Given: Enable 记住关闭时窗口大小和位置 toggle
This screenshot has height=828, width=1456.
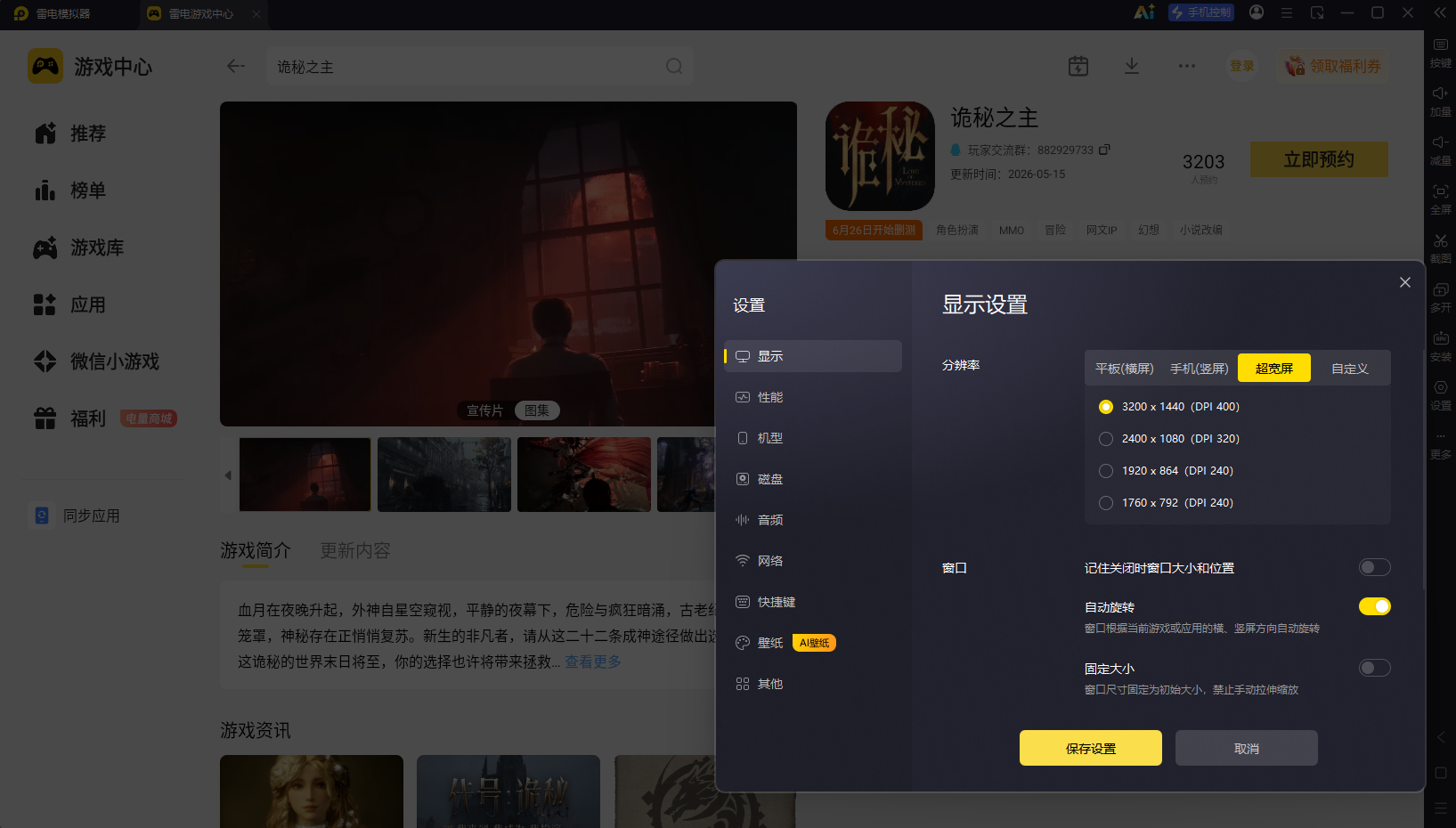Looking at the screenshot, I should tap(1375, 567).
